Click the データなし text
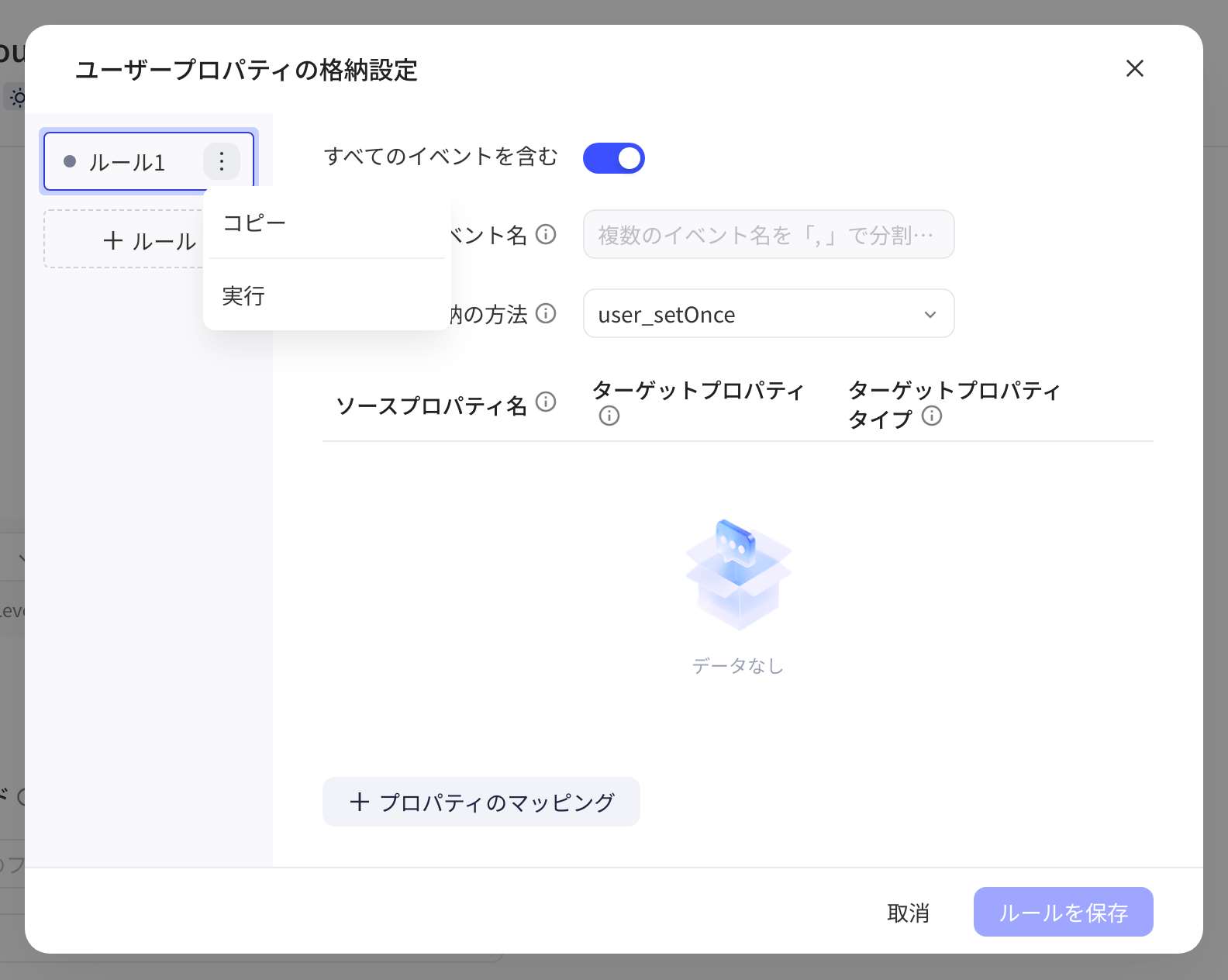The height and width of the screenshot is (980, 1228). click(738, 666)
